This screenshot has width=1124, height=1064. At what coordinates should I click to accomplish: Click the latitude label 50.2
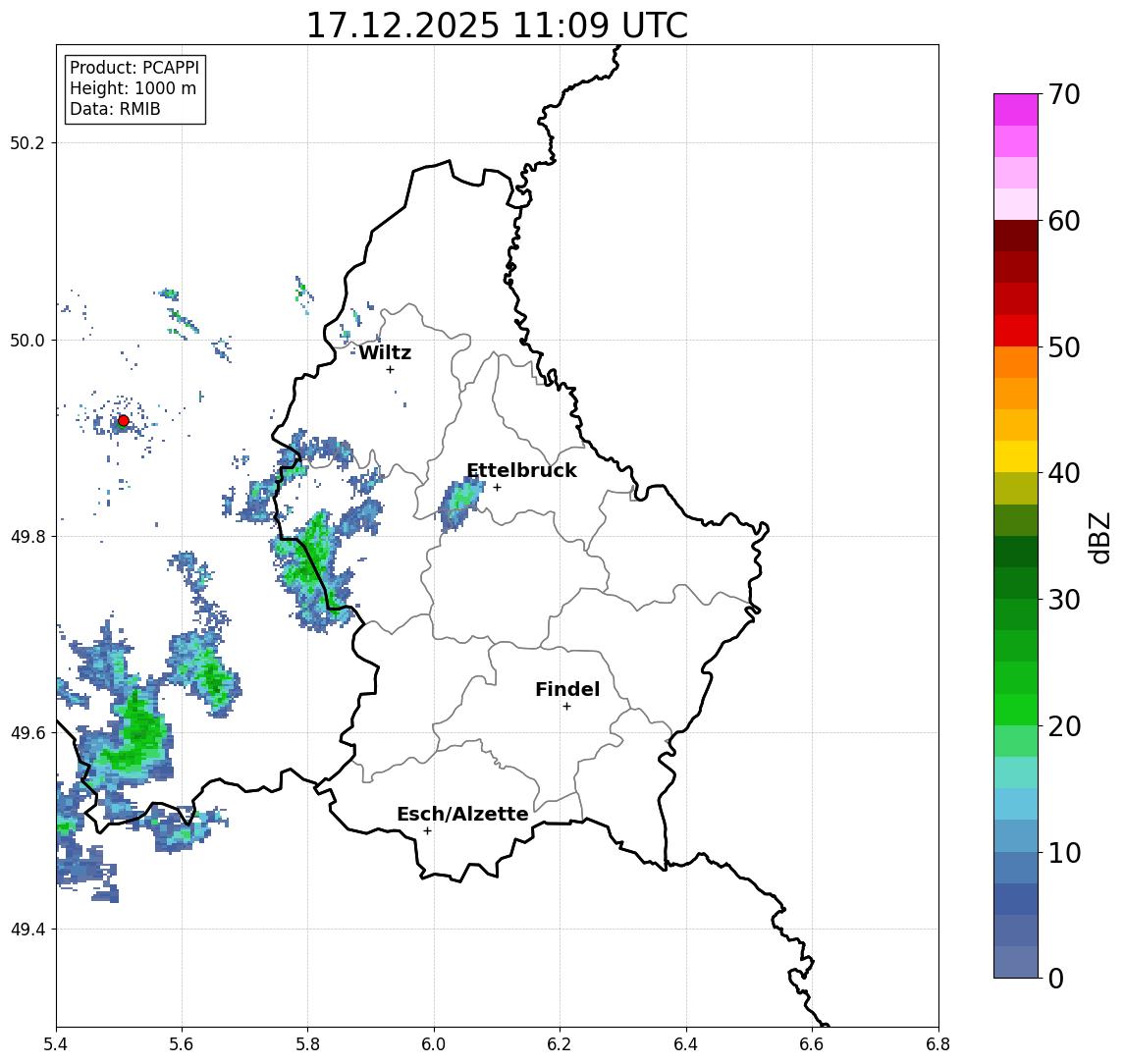tap(27, 142)
